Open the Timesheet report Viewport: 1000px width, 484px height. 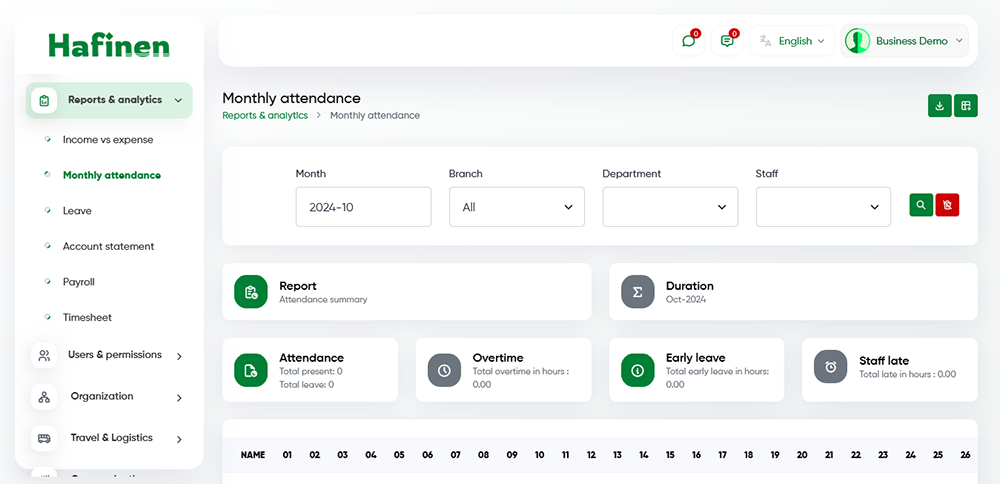(87, 318)
